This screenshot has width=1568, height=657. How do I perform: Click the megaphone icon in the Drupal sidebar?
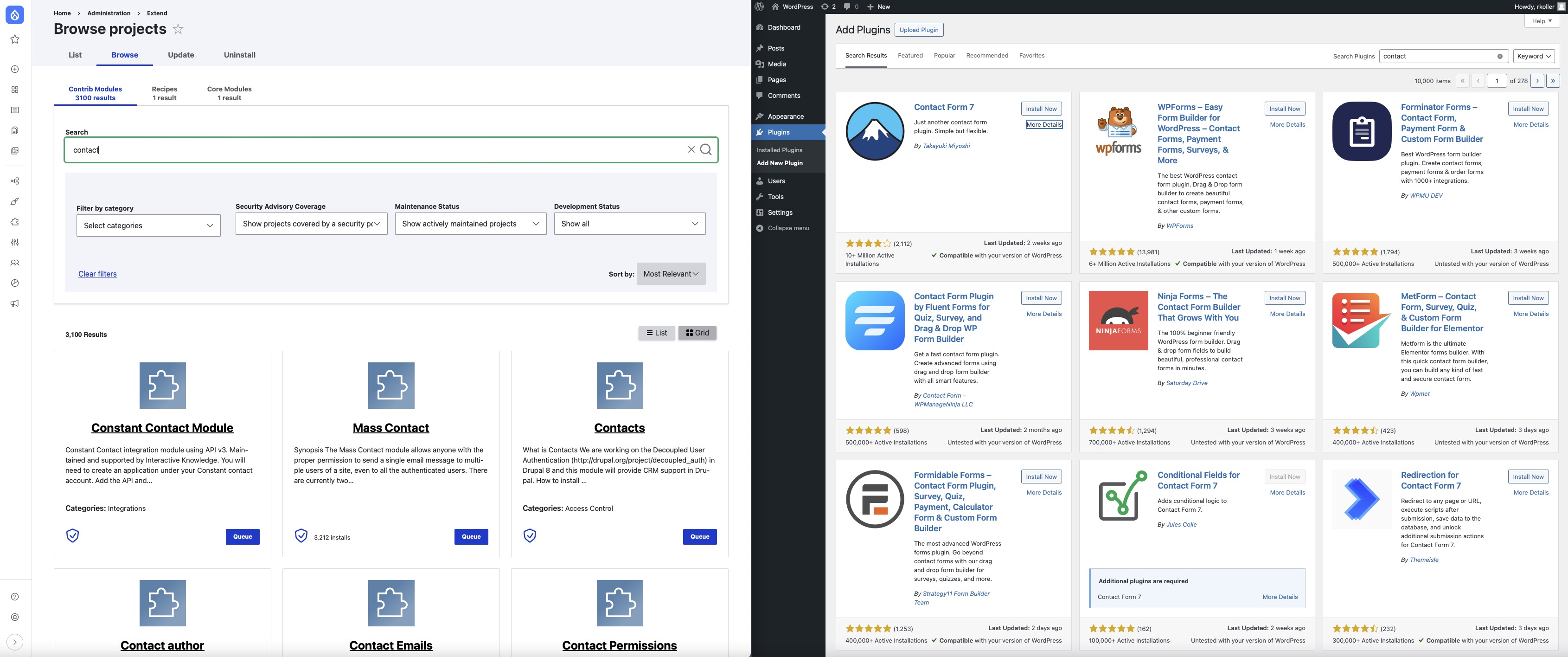click(15, 303)
